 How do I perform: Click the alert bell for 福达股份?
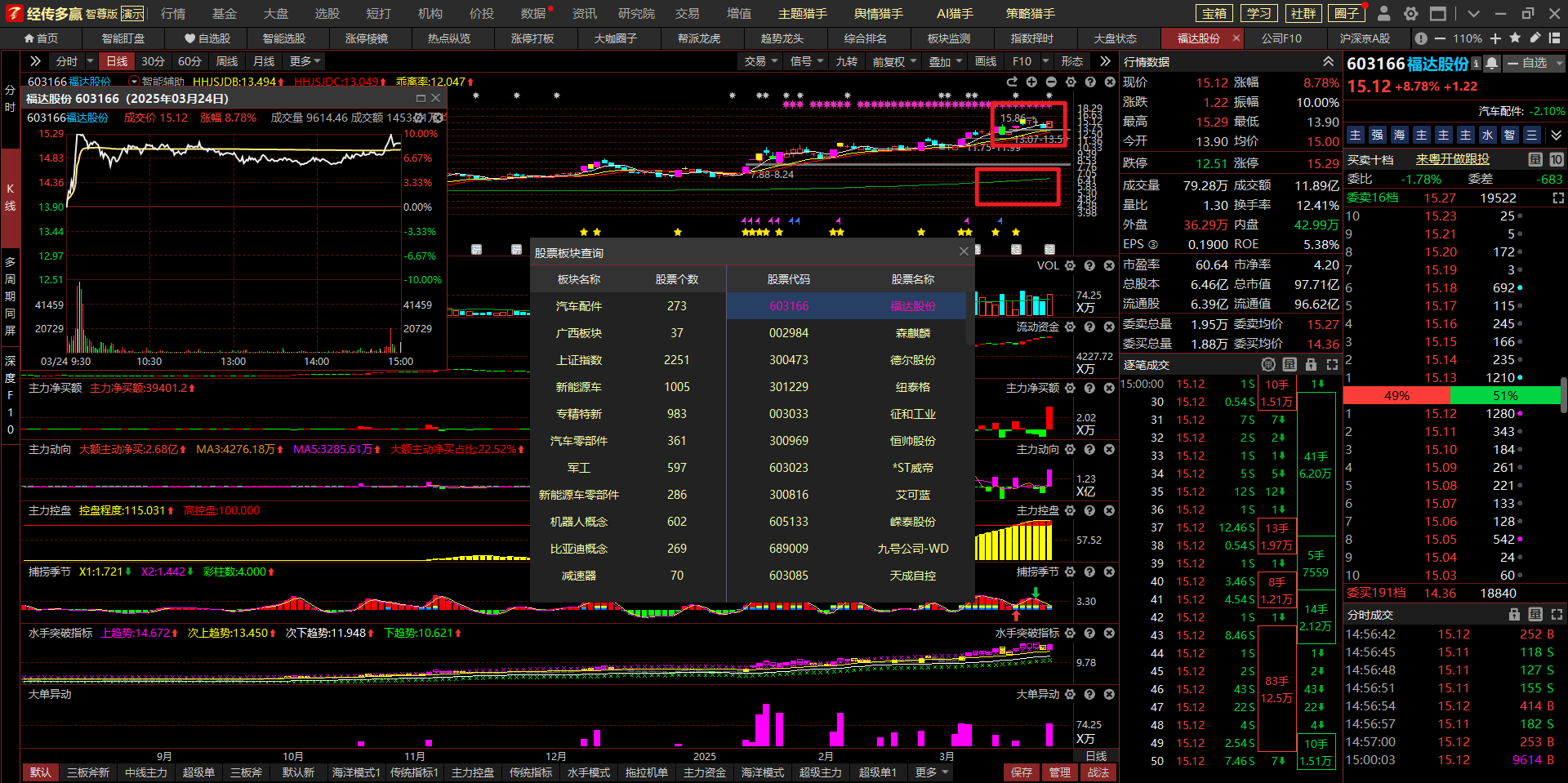pyautogui.click(x=1492, y=63)
